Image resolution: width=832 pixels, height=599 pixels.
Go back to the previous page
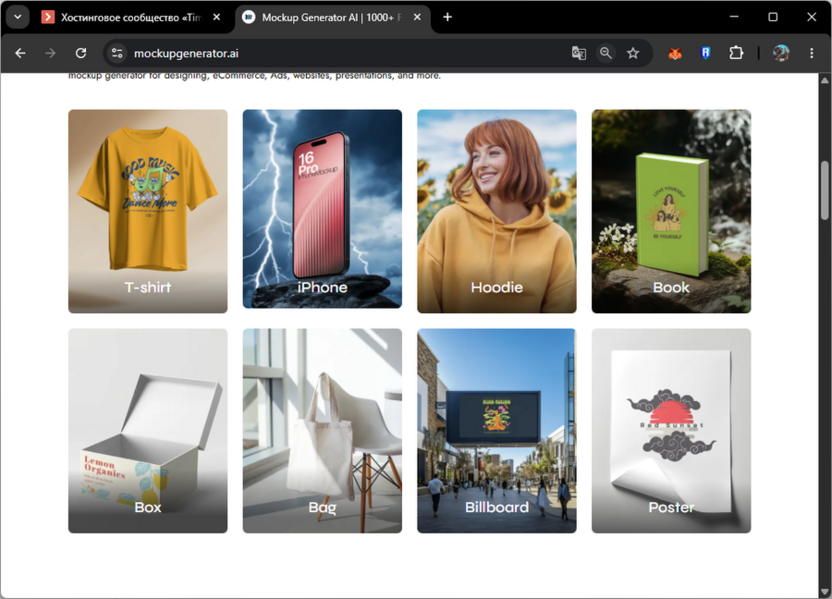click(x=20, y=53)
